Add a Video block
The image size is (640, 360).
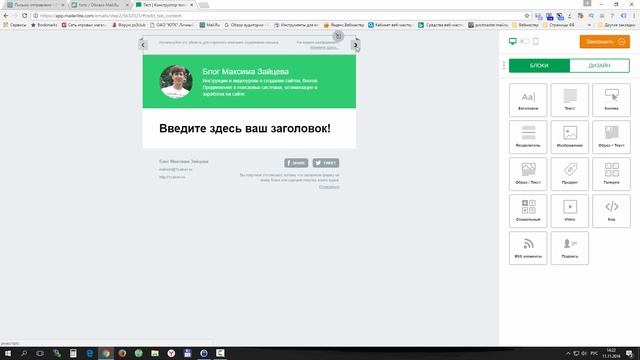[569, 211]
